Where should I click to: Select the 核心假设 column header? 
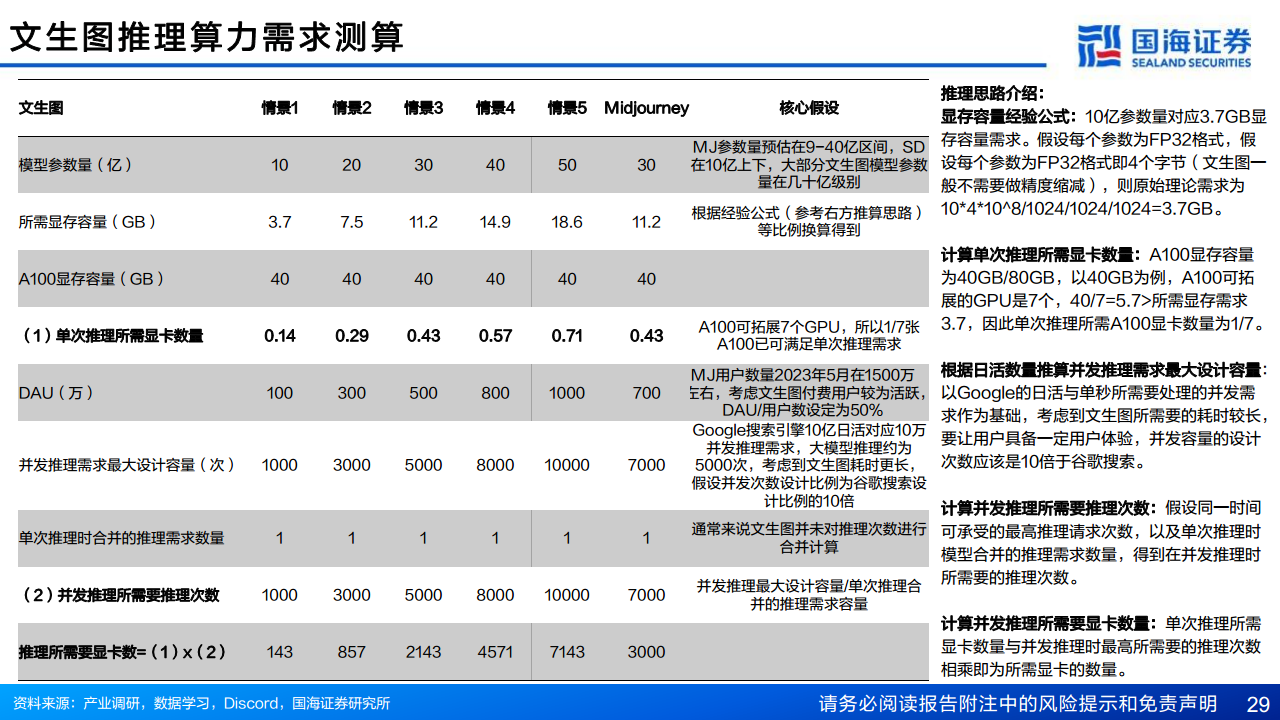(x=809, y=108)
